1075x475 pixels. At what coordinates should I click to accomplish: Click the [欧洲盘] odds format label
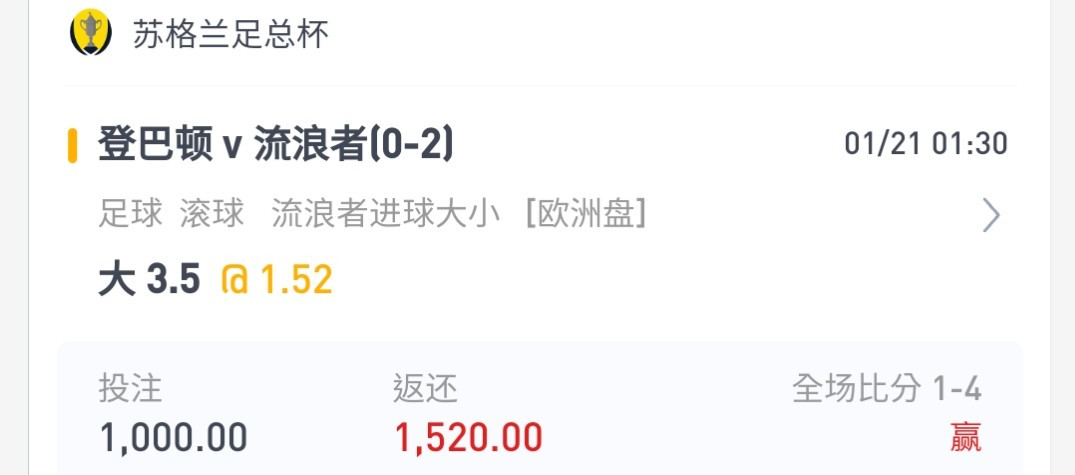click(585, 215)
